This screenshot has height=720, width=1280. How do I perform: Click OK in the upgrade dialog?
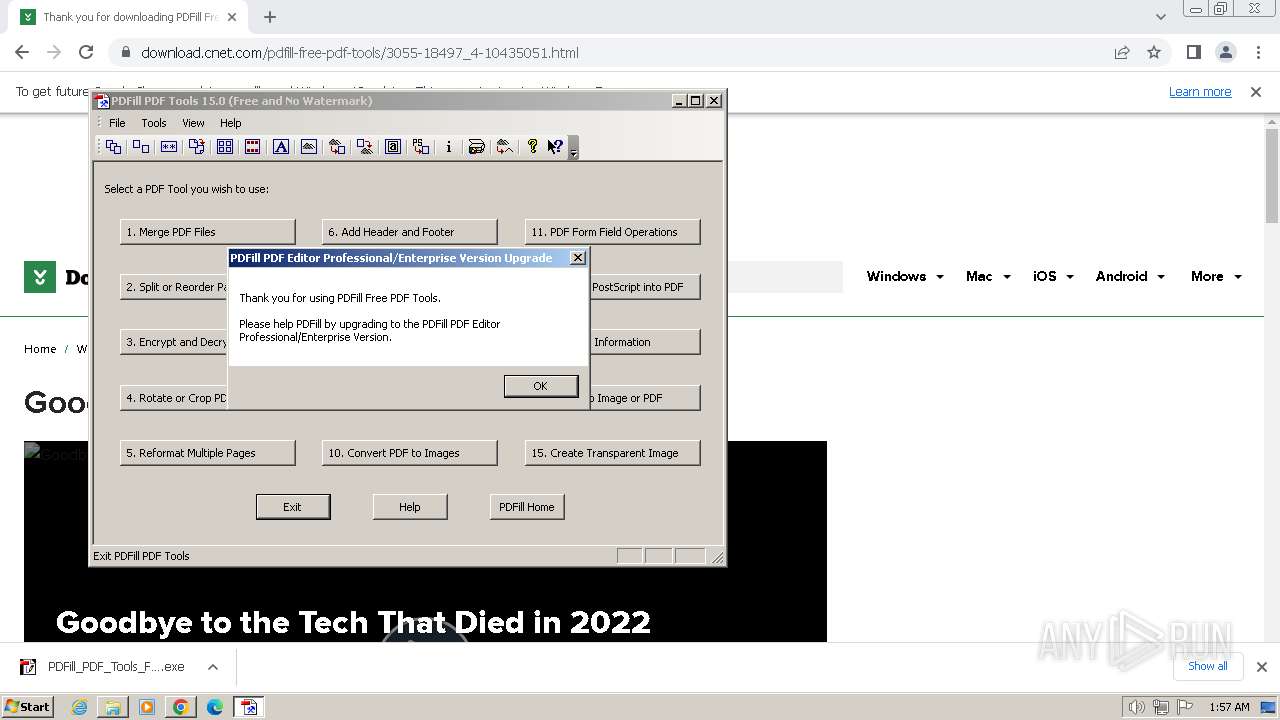pyautogui.click(x=541, y=386)
